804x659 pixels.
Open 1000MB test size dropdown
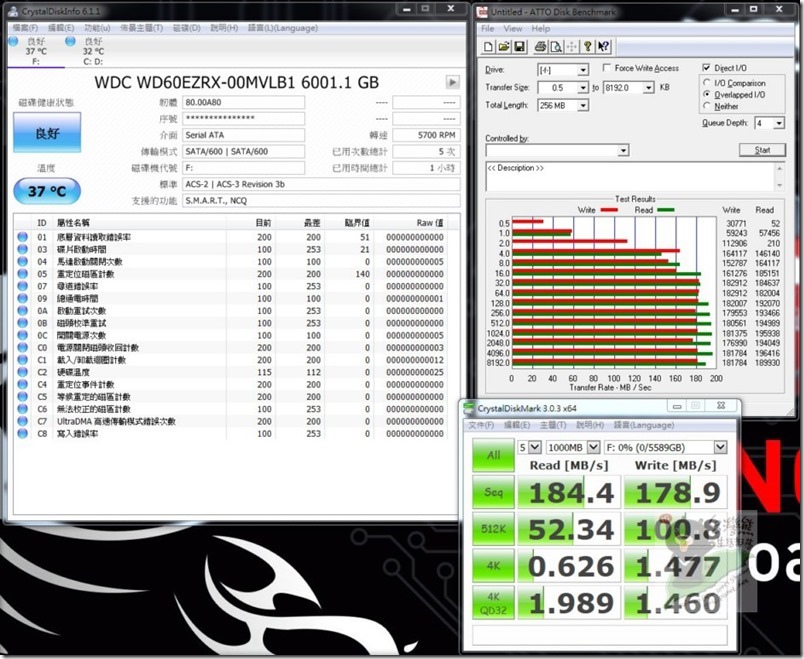click(x=593, y=447)
